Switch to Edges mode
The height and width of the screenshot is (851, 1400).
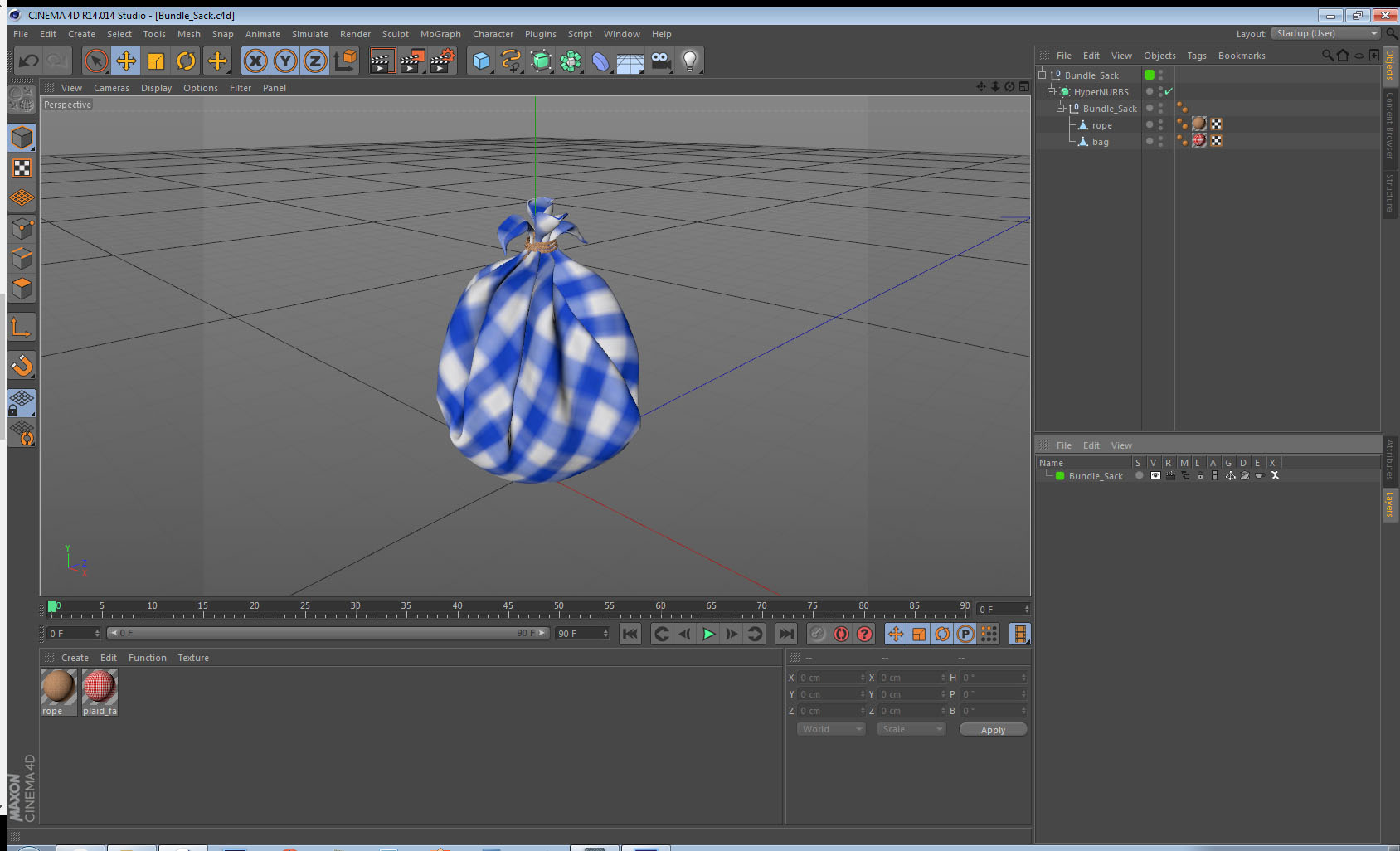tap(22, 258)
